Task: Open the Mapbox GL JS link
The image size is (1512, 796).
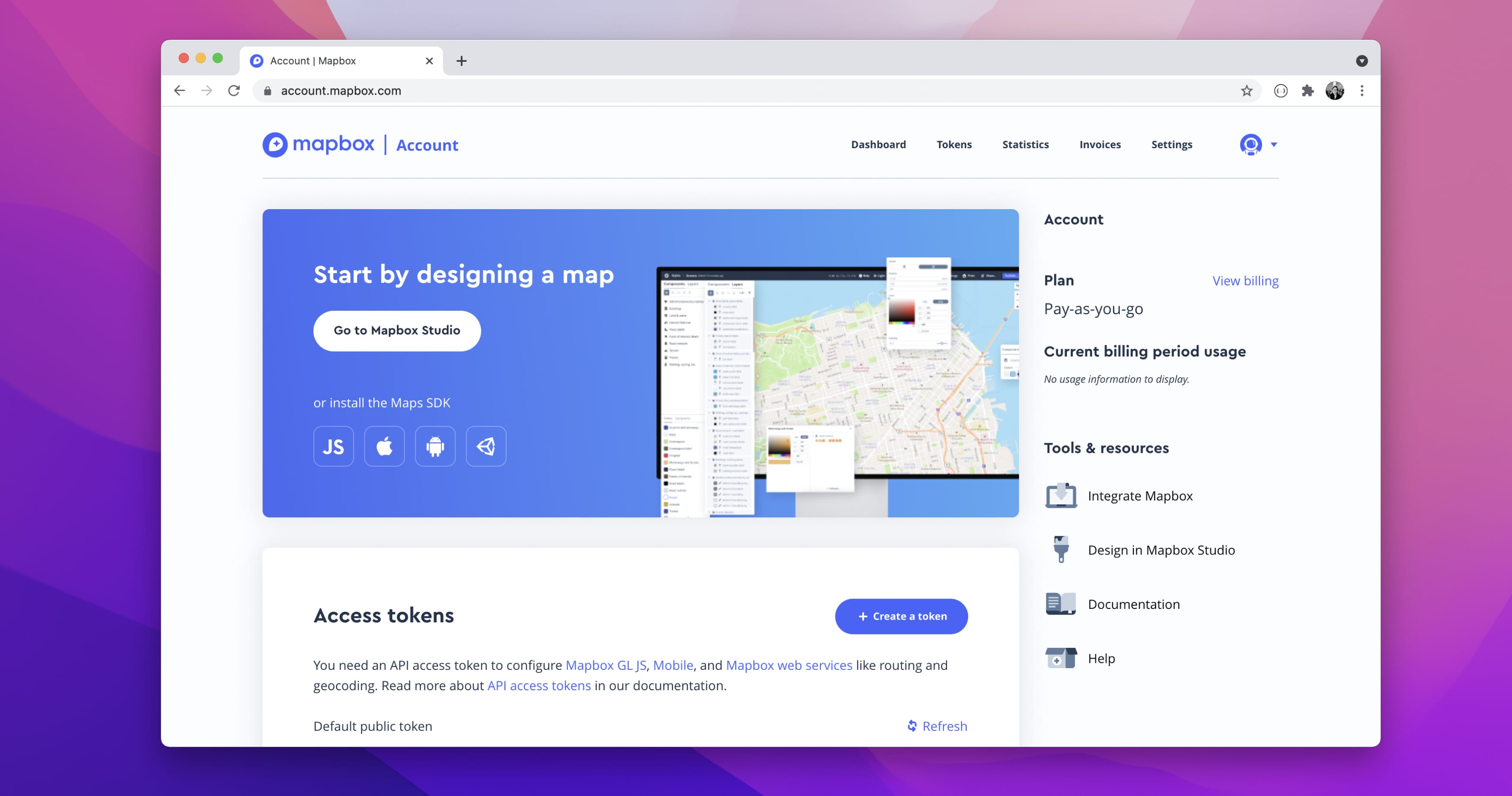Action: click(x=606, y=665)
